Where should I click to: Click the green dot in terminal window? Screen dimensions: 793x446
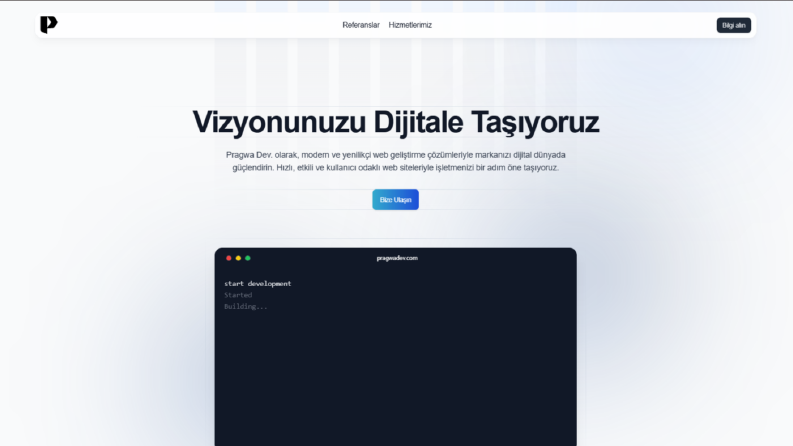[x=248, y=258]
